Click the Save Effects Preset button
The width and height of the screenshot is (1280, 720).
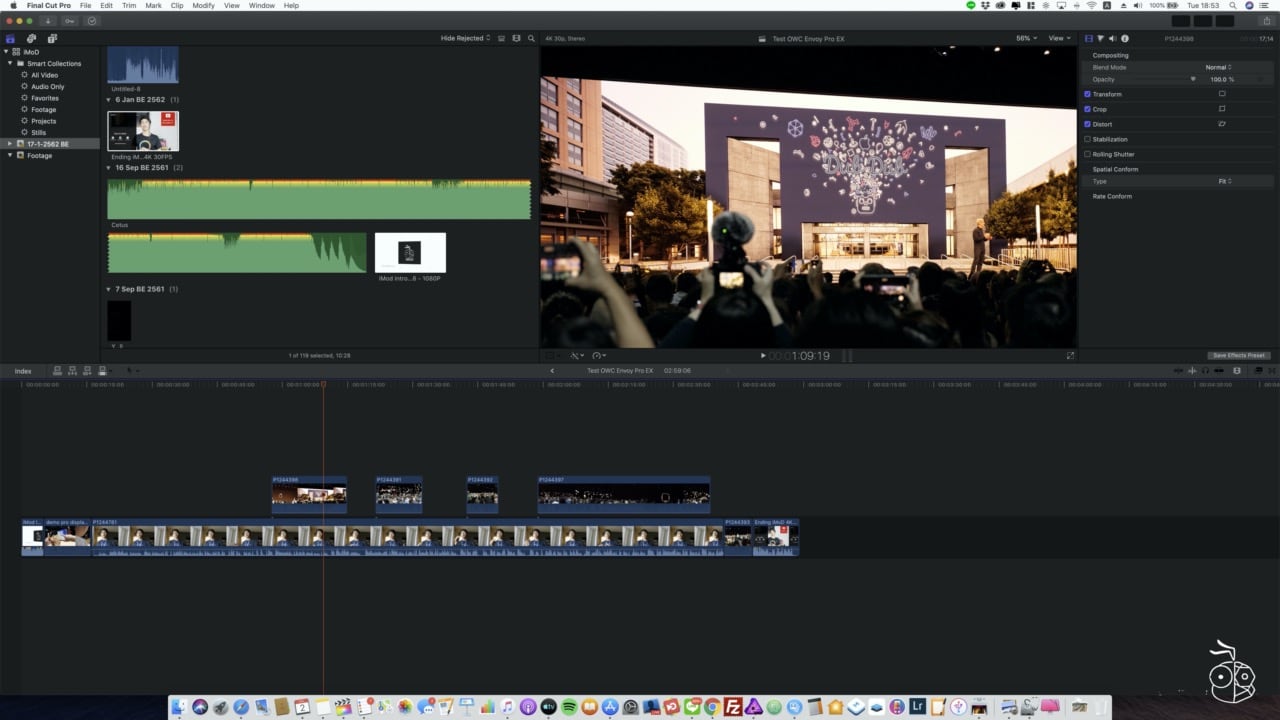coord(1240,355)
